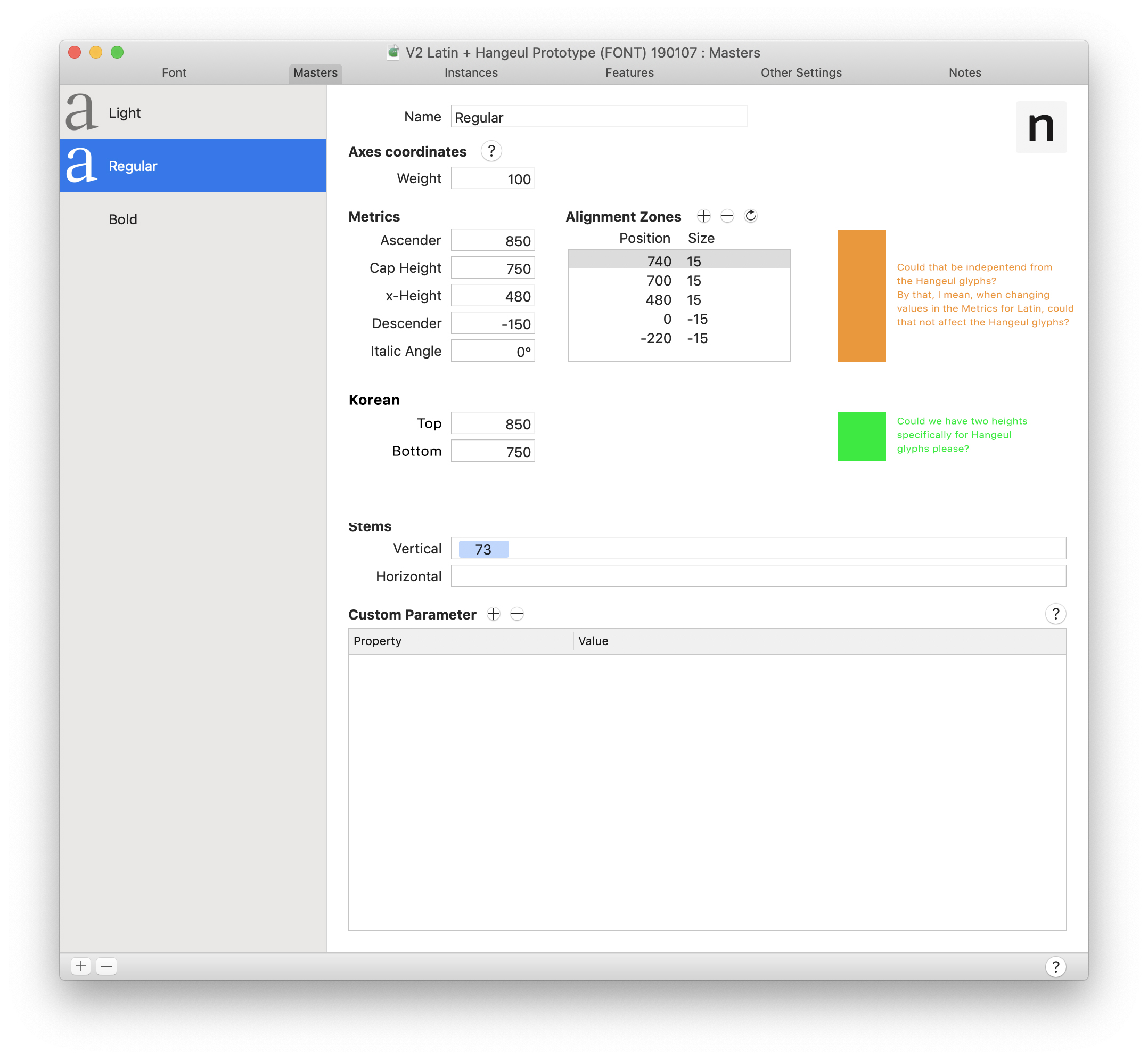Select the Bold master
The height and width of the screenshot is (1059, 1148).
click(x=192, y=219)
